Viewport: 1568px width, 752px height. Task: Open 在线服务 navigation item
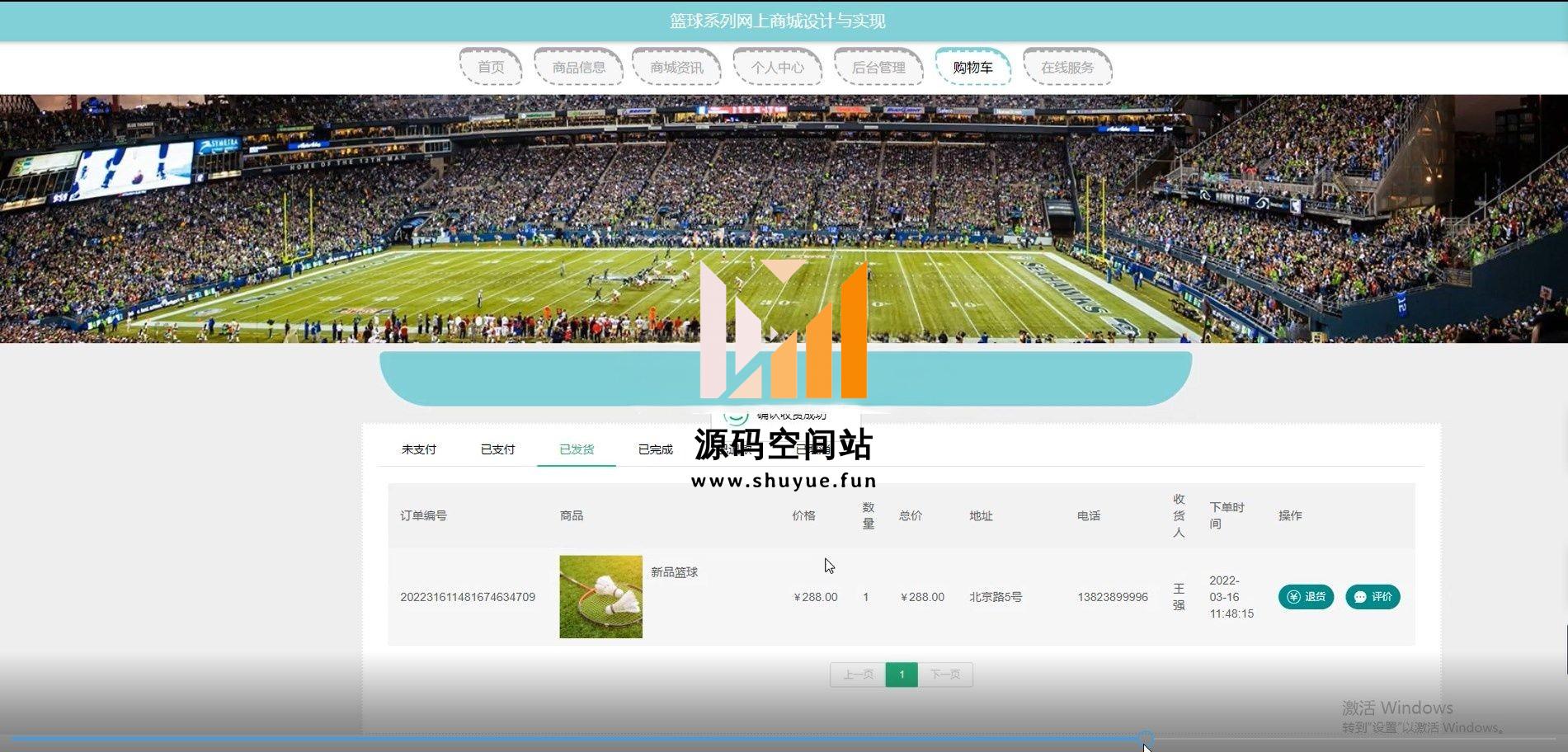point(1067,67)
